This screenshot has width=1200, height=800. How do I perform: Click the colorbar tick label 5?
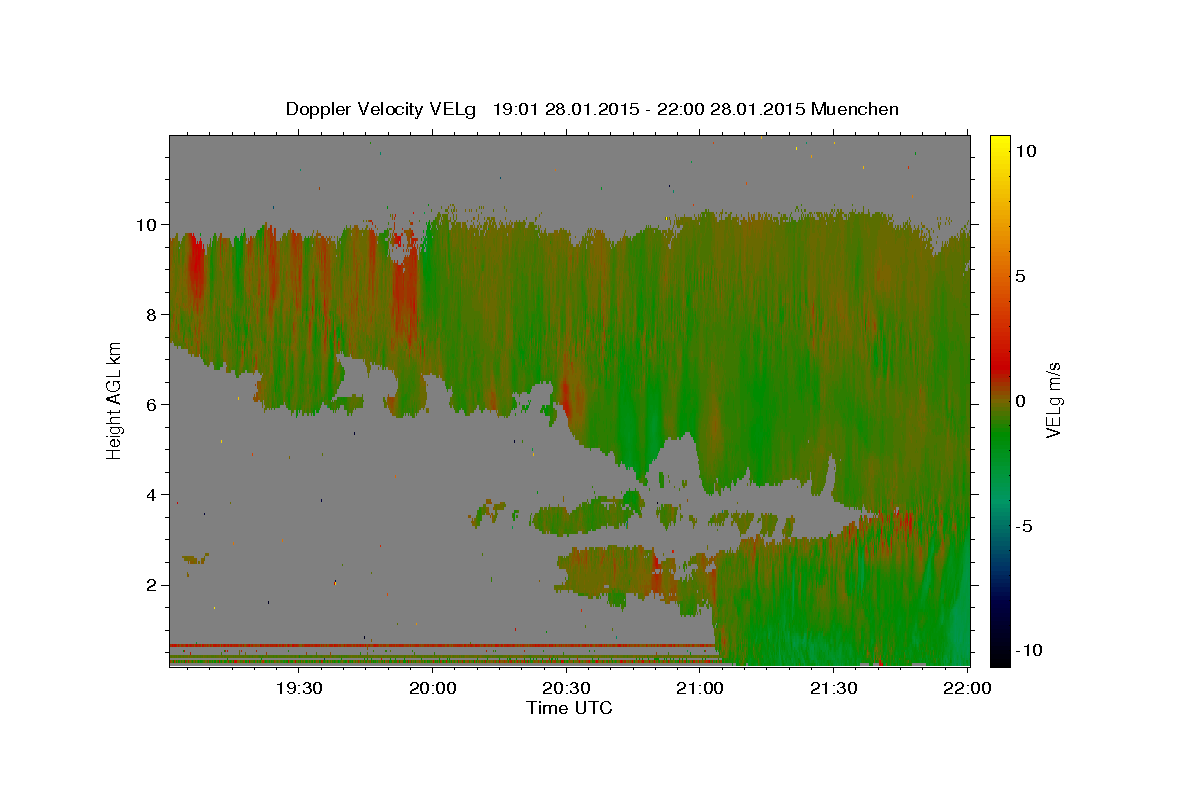[1020, 275]
